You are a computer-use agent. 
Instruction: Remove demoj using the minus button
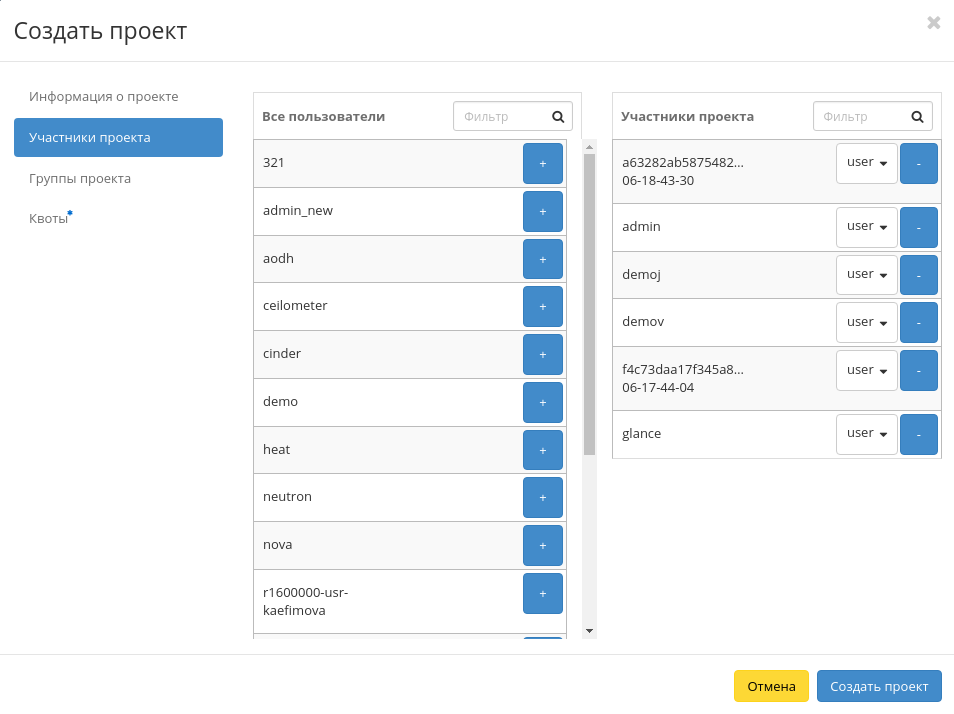coord(918,275)
